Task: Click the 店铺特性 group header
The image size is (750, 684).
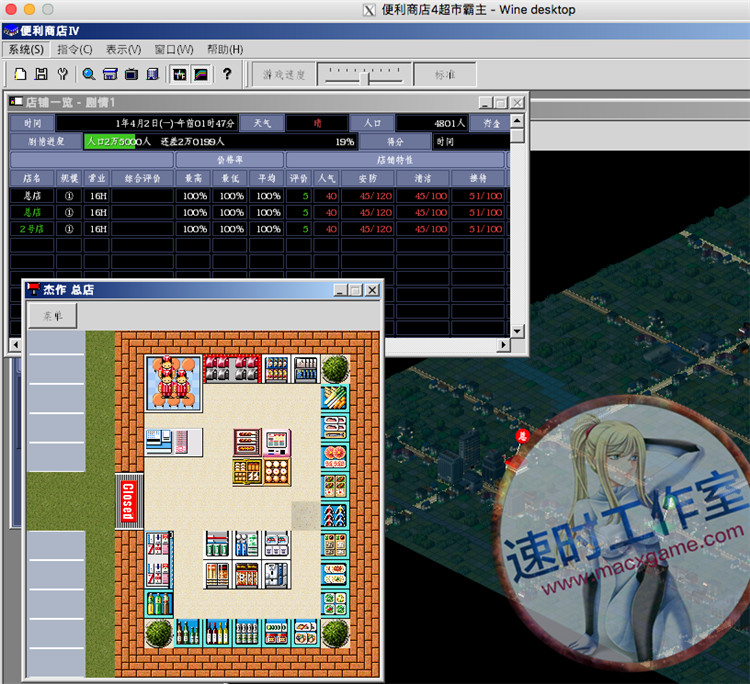Action: (x=395, y=160)
